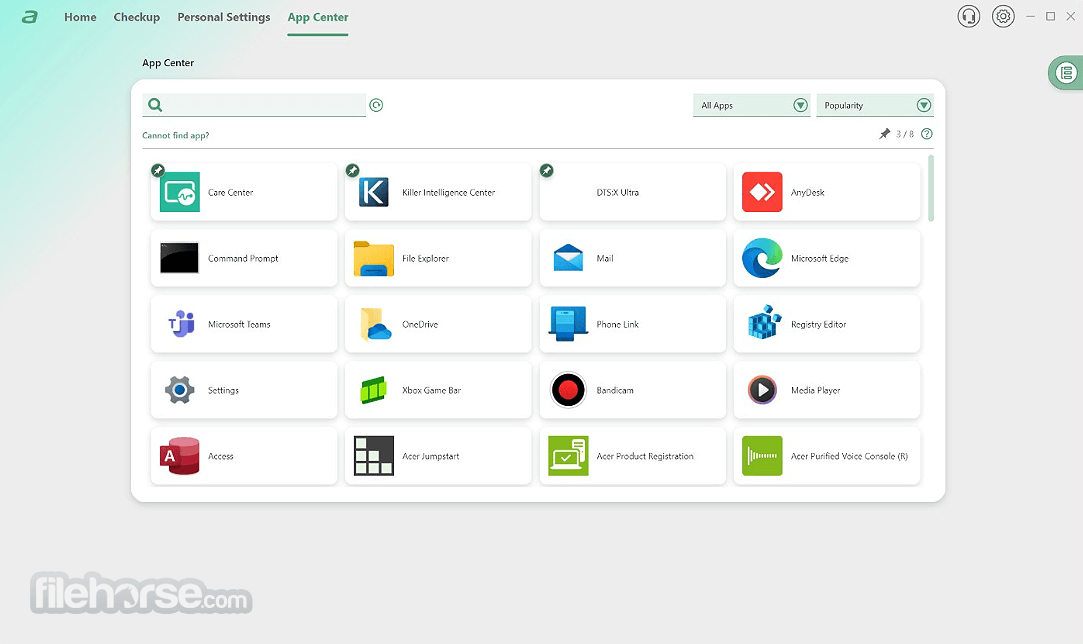Unpin Care Center using its pin badge
1083x644 pixels.
[x=158, y=170]
